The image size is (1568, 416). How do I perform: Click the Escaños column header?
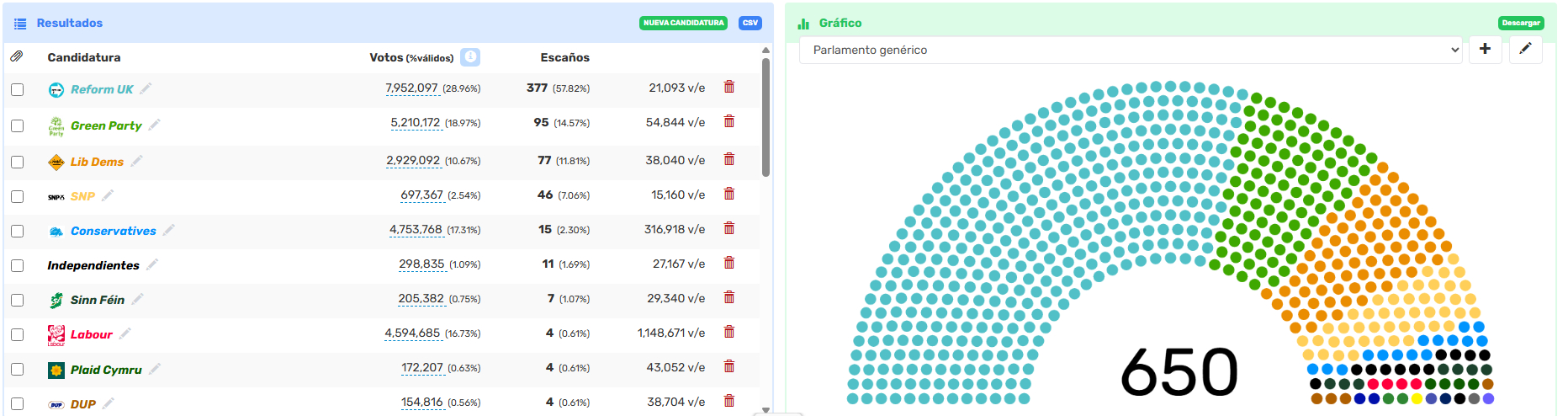coord(564,57)
